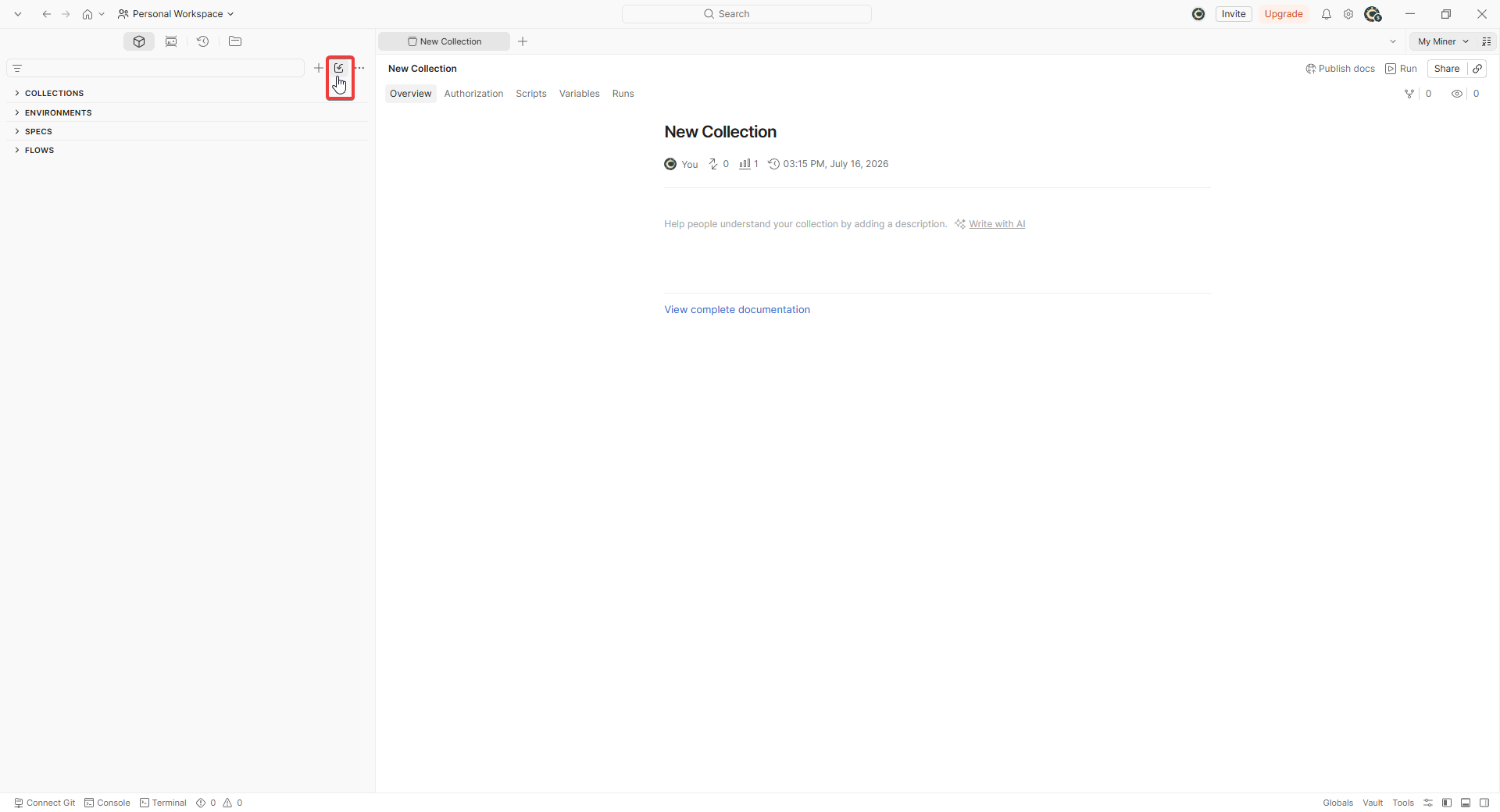The width and height of the screenshot is (1500, 812).
Task: Open the settings gear icon
Action: click(x=1348, y=14)
